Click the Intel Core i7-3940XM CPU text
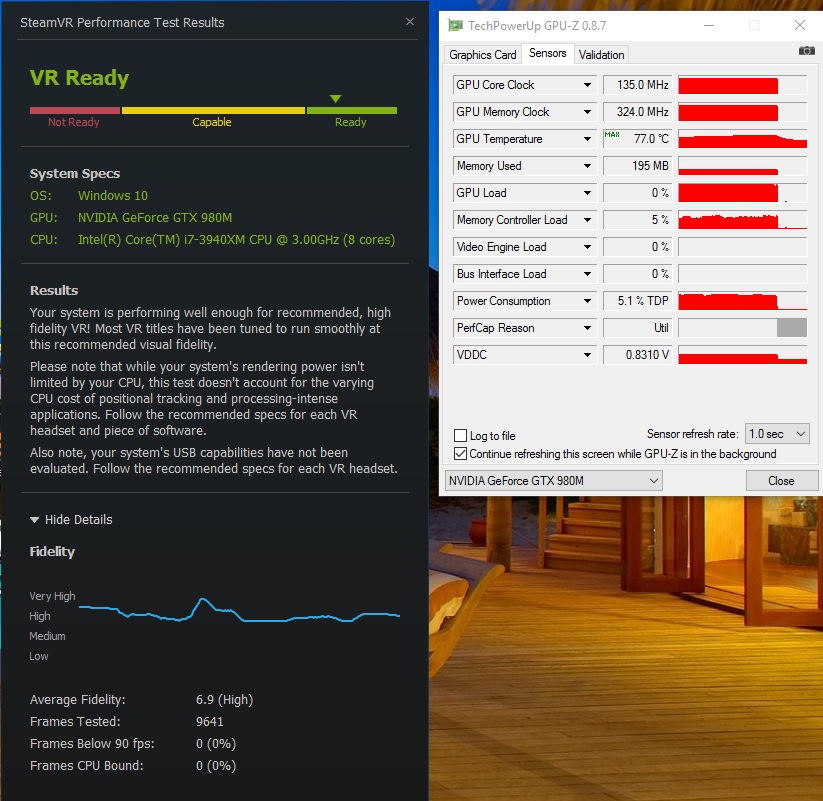 point(236,240)
